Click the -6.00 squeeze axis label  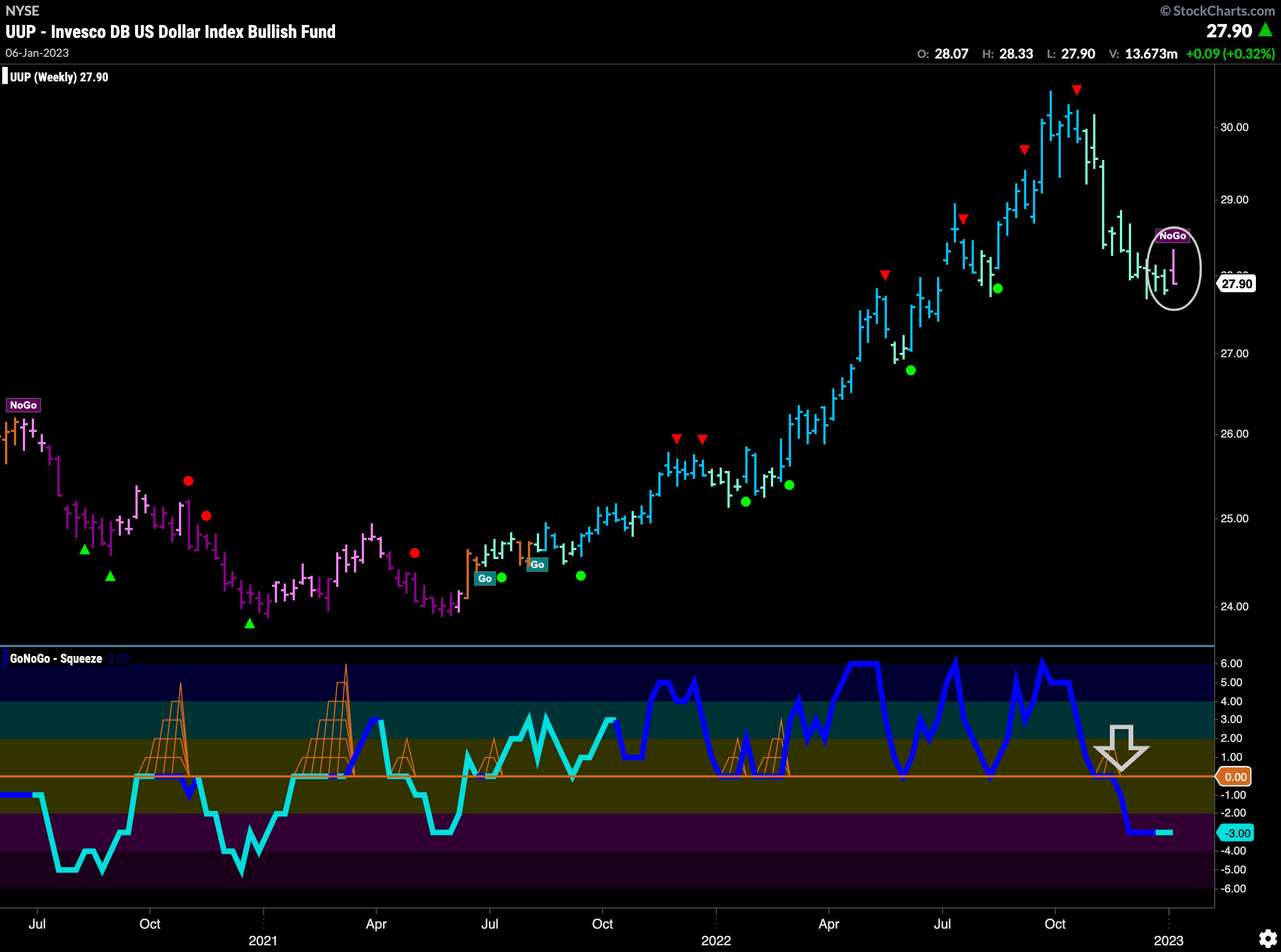[x=1233, y=889]
